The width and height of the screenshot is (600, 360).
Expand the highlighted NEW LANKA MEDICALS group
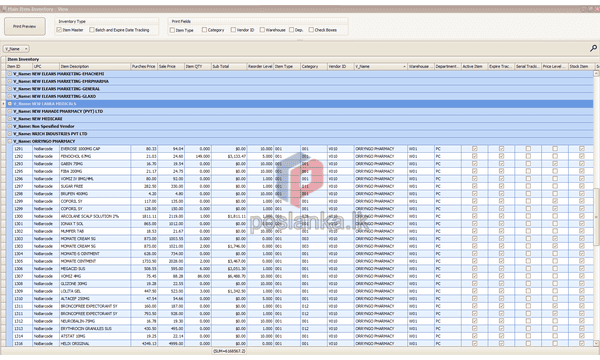tap(10, 104)
